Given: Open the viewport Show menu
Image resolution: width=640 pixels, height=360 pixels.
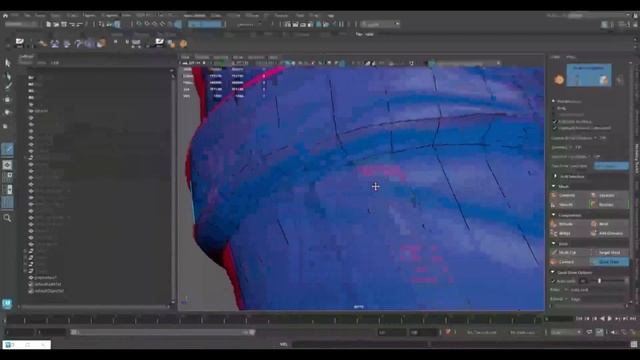Looking at the screenshot, I should 238,57.
